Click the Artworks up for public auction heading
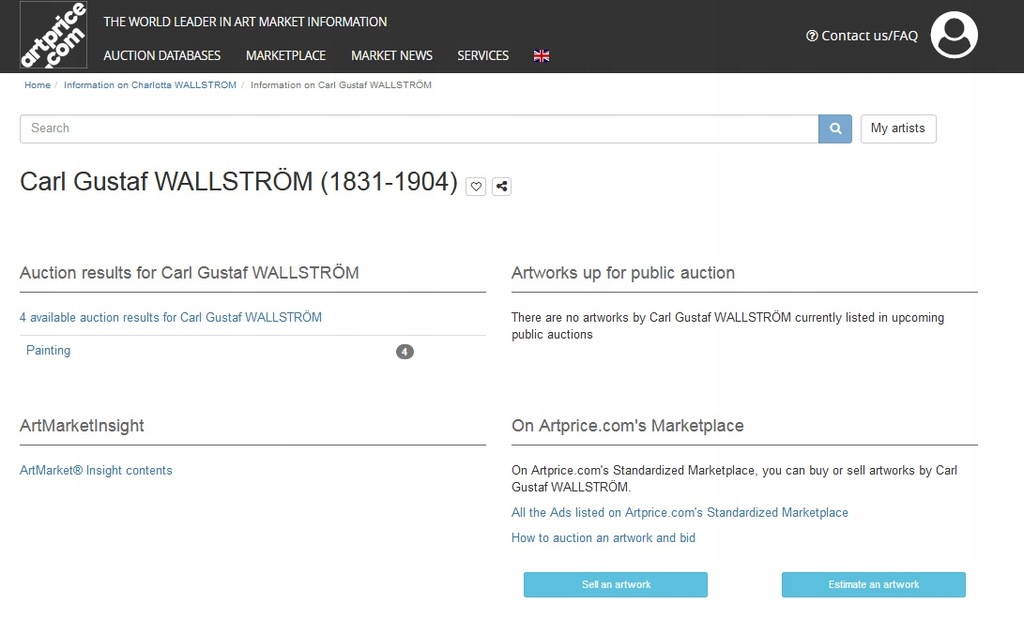1024x619 pixels. coord(623,273)
